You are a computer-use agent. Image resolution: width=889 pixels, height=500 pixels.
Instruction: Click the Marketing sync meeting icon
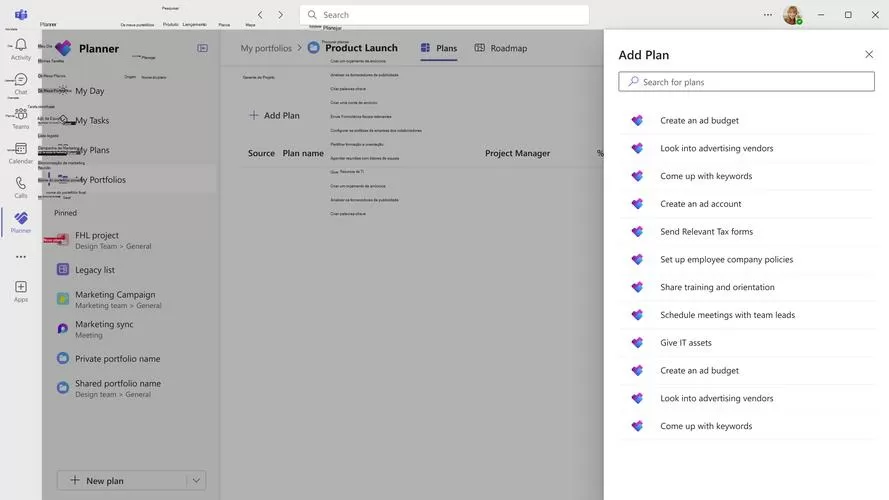coord(63,328)
